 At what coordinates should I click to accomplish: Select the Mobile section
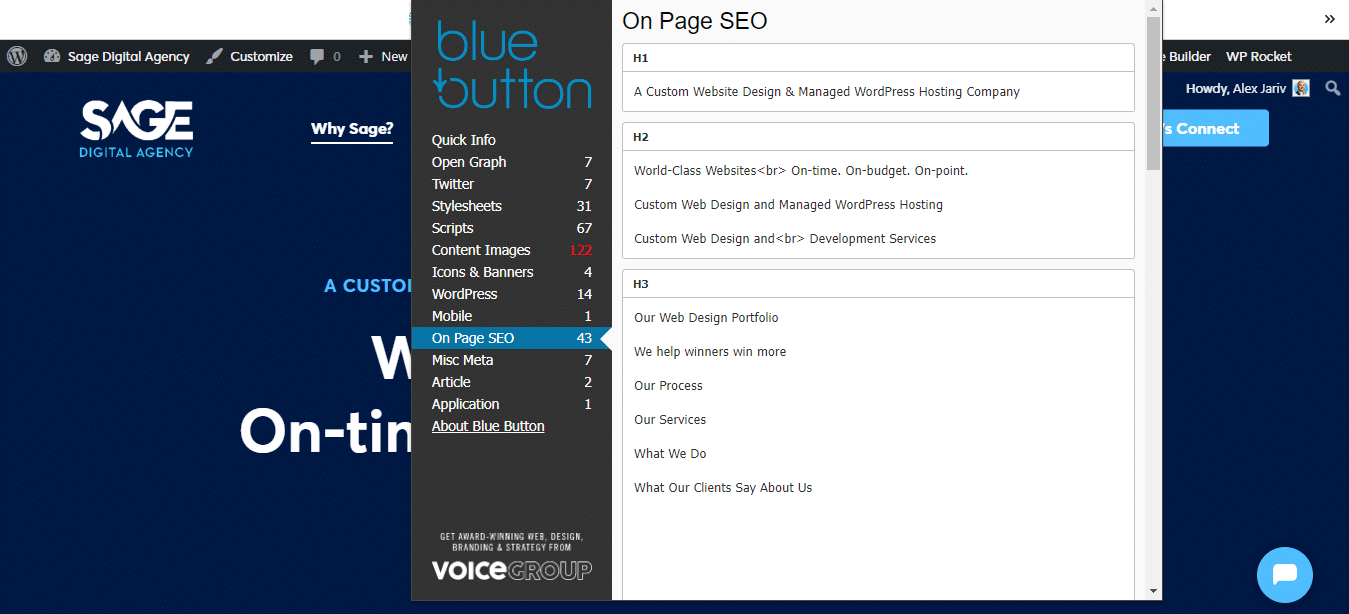click(x=512, y=316)
